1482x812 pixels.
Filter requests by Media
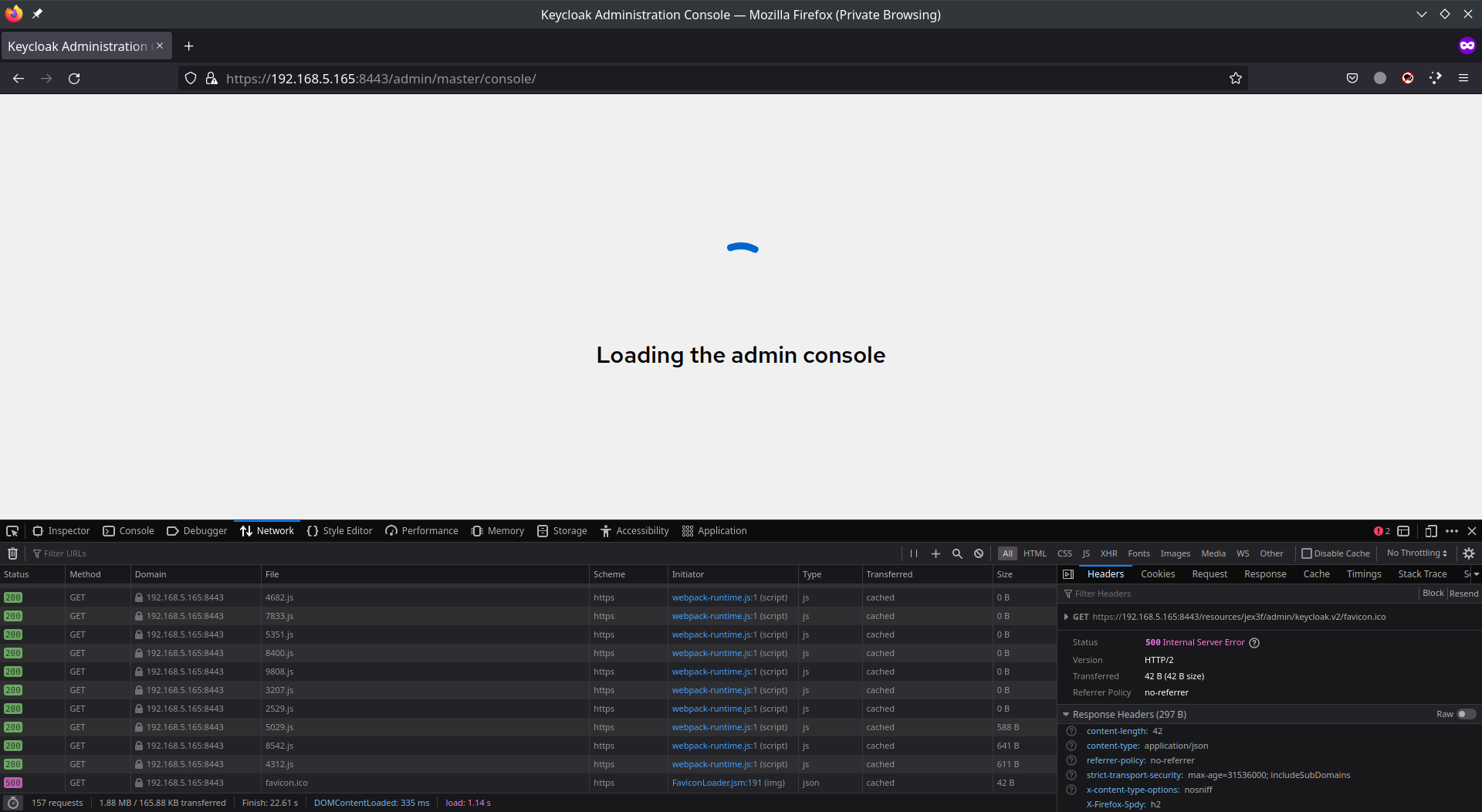point(1213,553)
